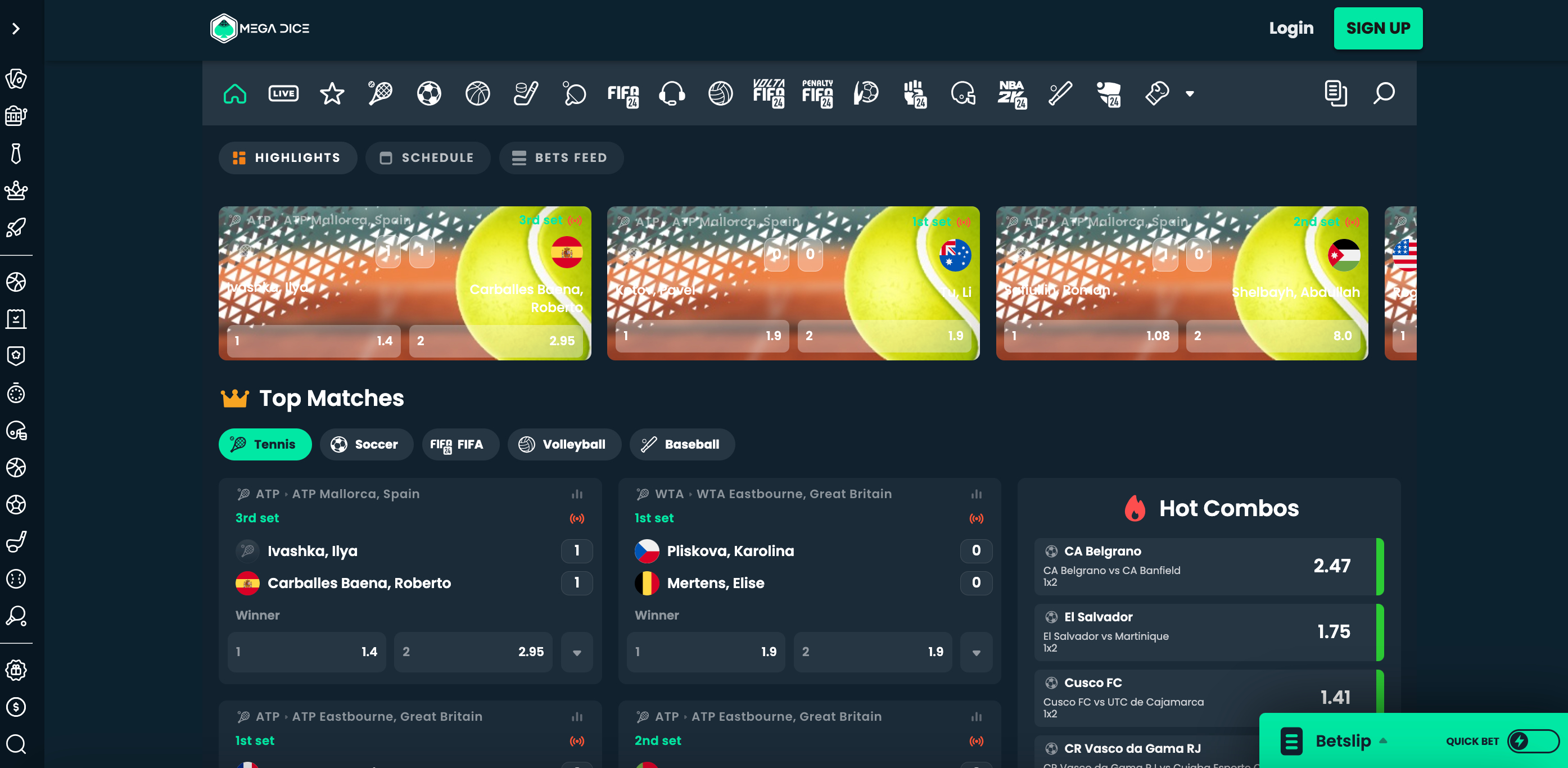Add El Salvador 1.75 hot combo
Image resolution: width=1568 pixels, height=768 pixels.
coord(1209,633)
